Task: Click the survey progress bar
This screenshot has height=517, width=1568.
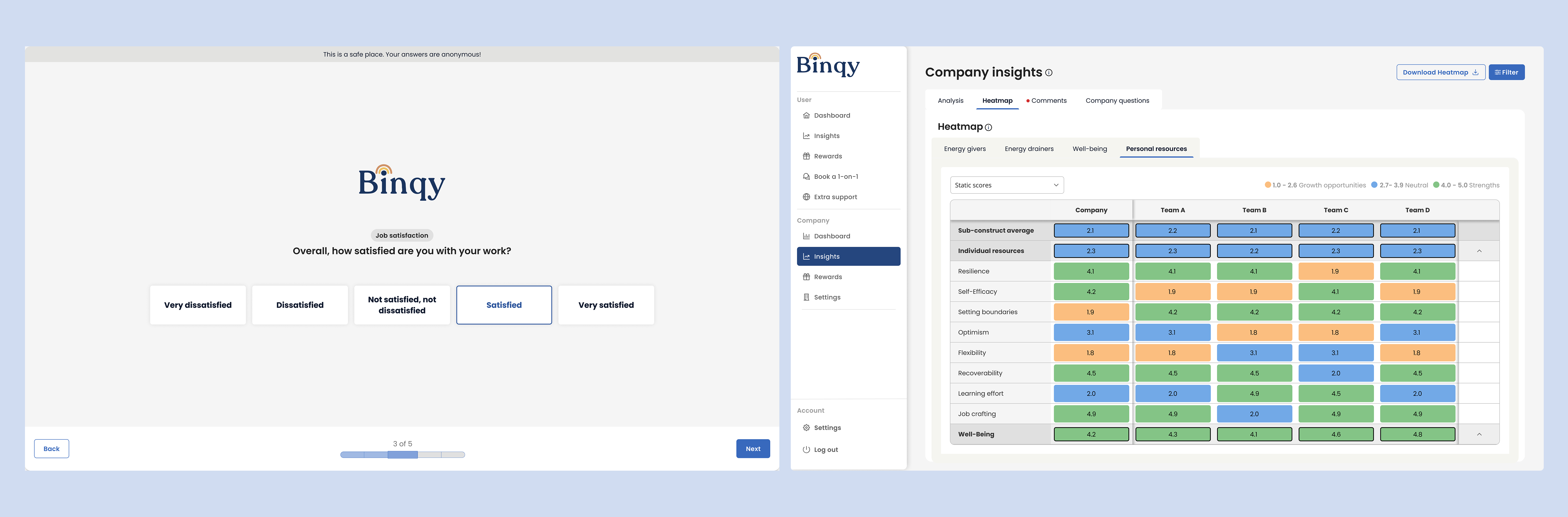Action: [402, 454]
